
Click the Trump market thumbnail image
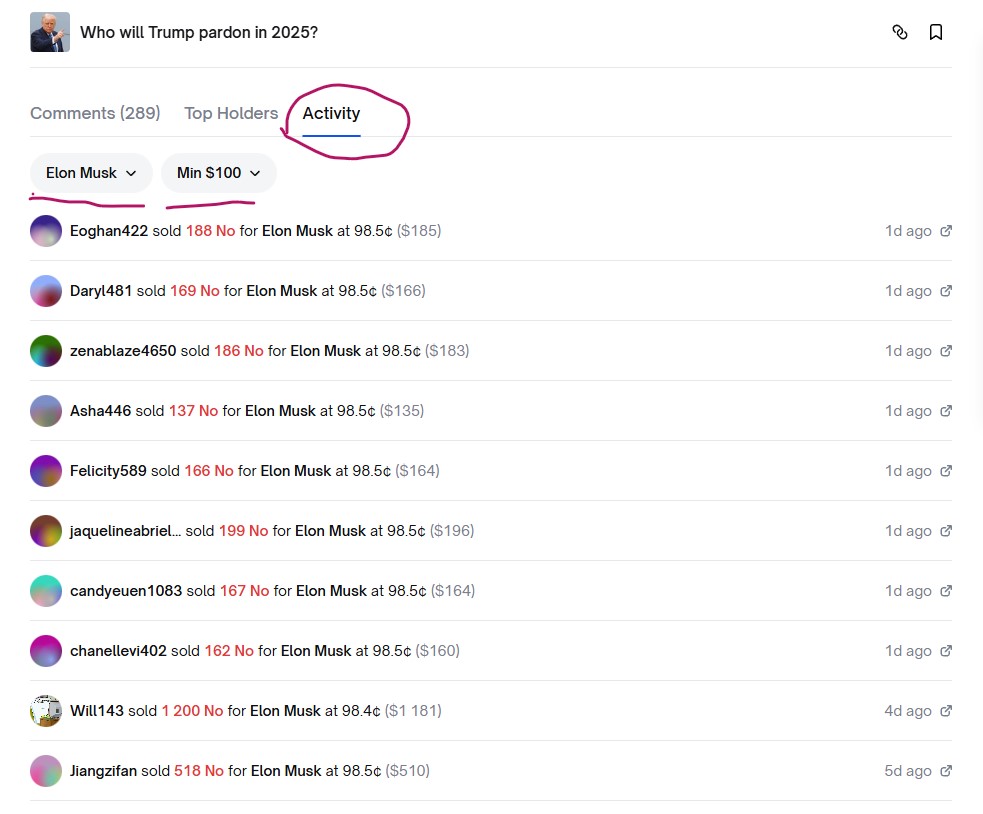[50, 32]
